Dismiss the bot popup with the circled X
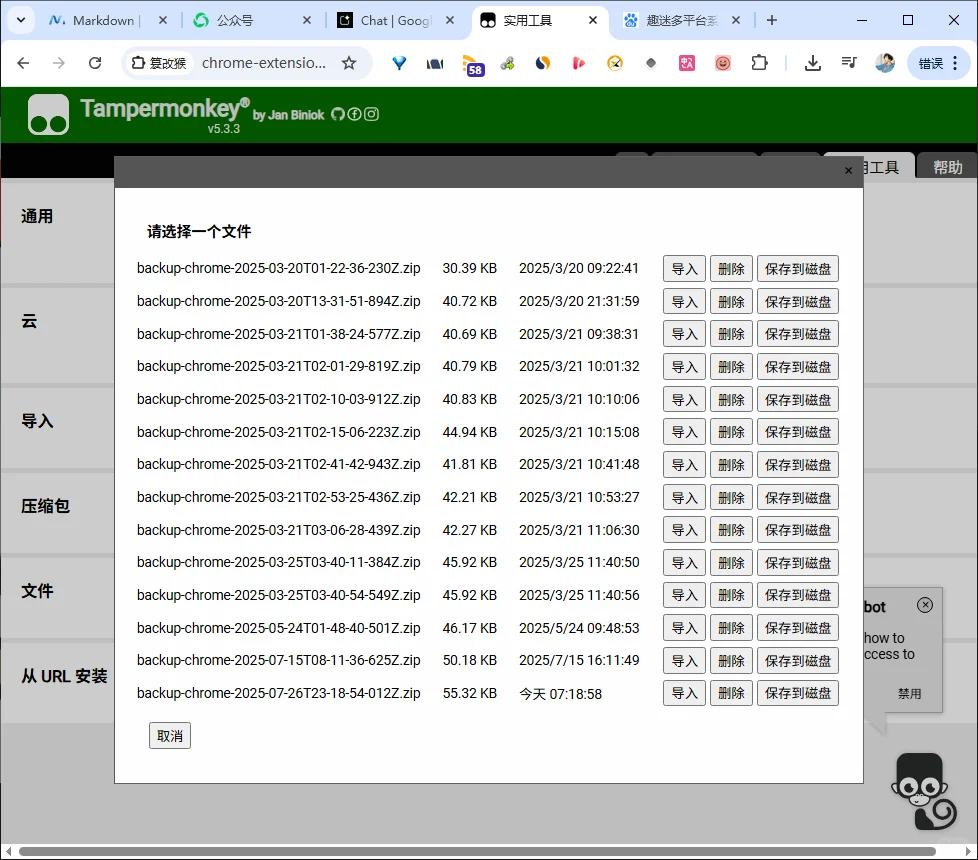The image size is (978, 860). pyautogui.click(x=925, y=605)
